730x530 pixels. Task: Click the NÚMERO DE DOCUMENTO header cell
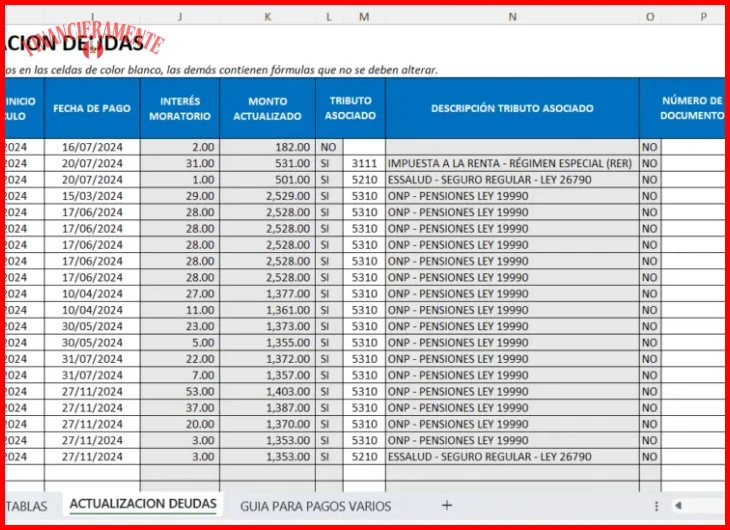tap(683, 108)
